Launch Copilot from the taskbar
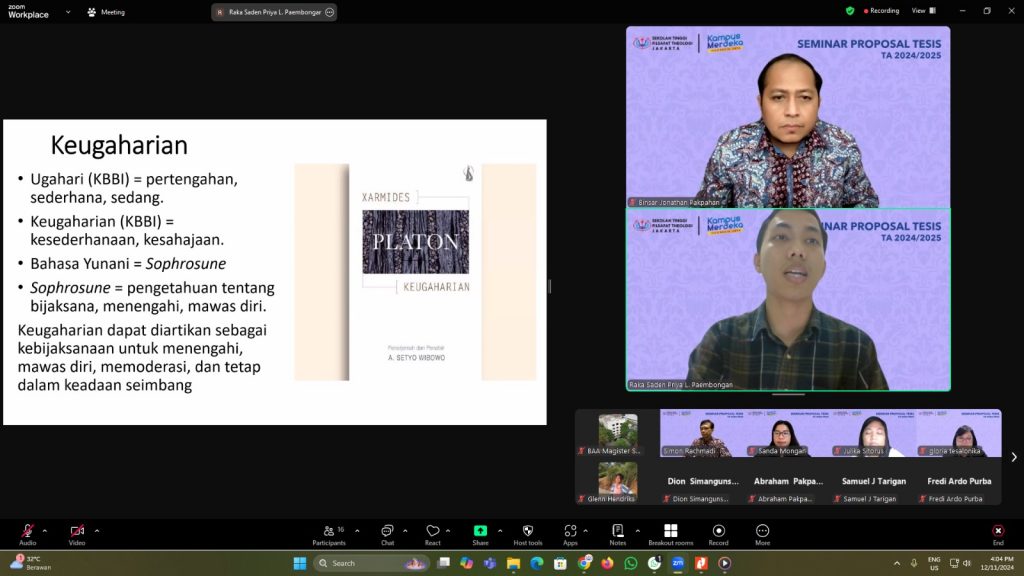 (x=466, y=563)
